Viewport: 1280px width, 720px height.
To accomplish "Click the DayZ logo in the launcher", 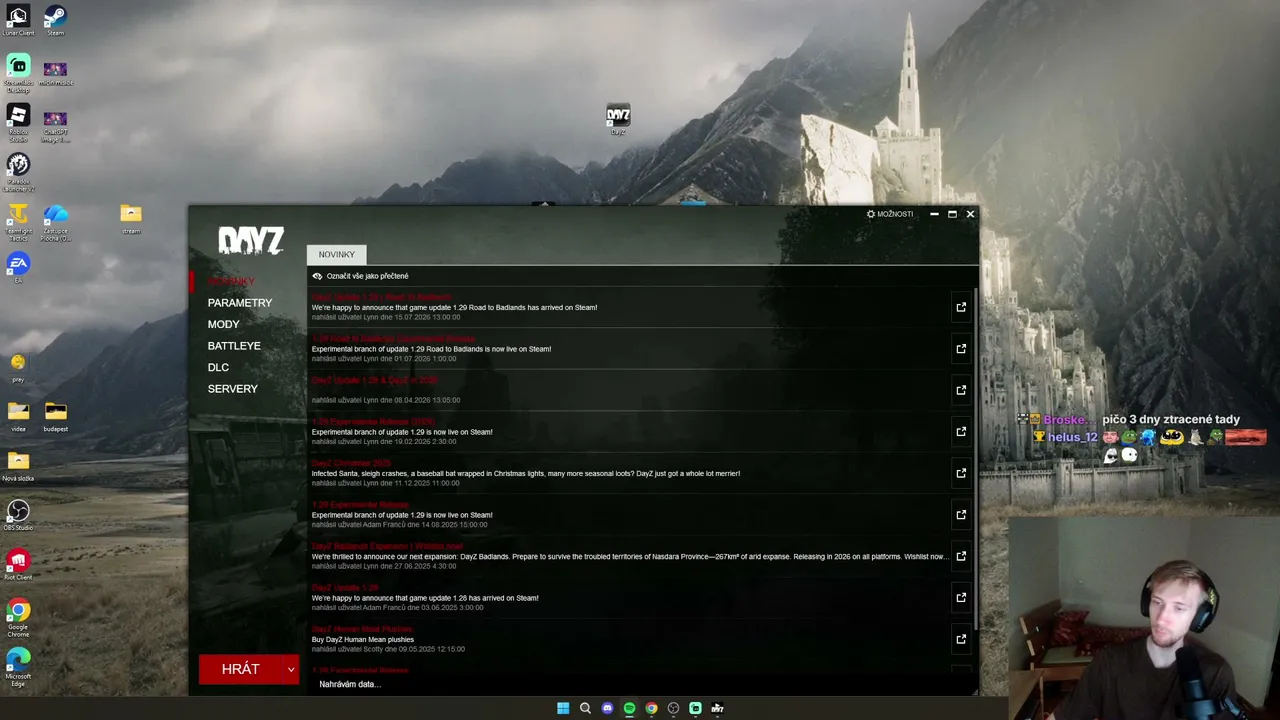I will click(x=251, y=240).
